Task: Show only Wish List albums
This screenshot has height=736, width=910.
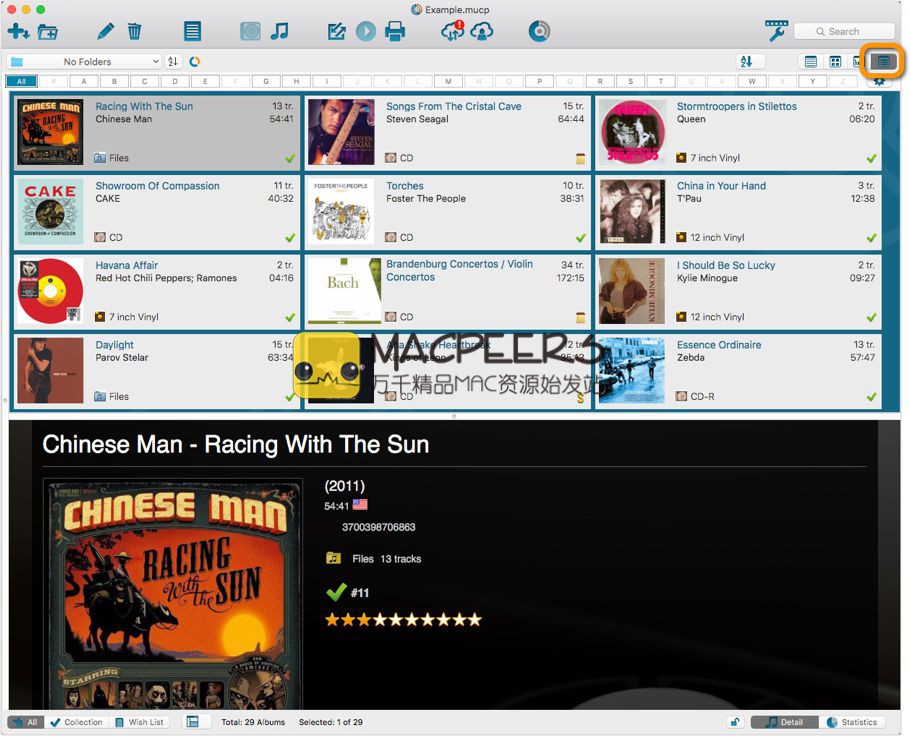Action: pyautogui.click(x=139, y=722)
